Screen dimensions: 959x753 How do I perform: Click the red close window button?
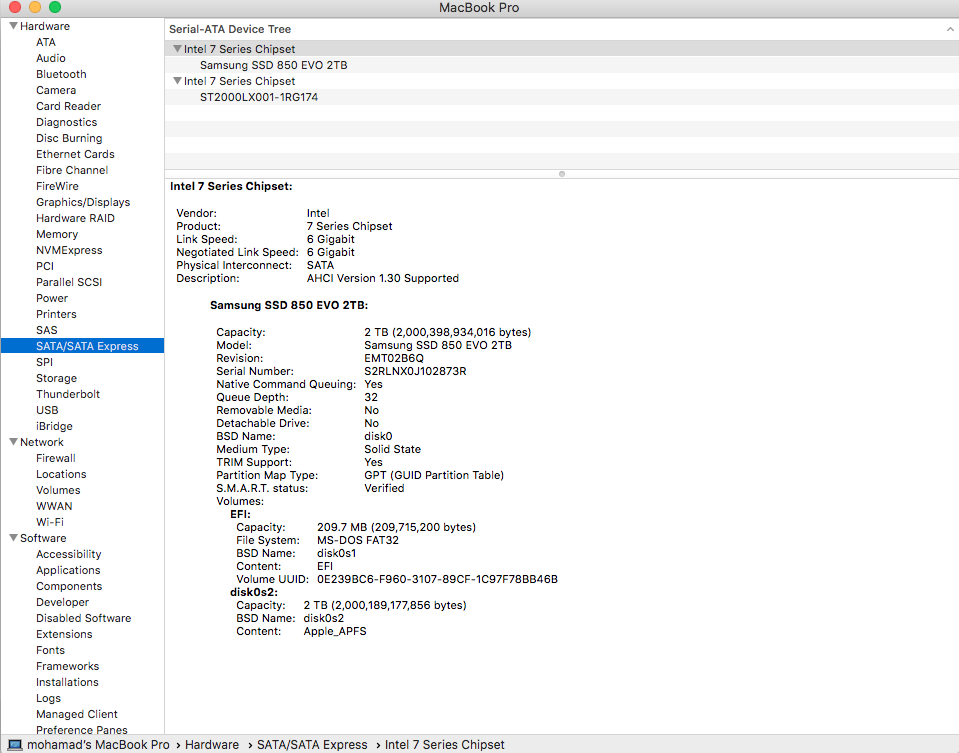(15, 7)
